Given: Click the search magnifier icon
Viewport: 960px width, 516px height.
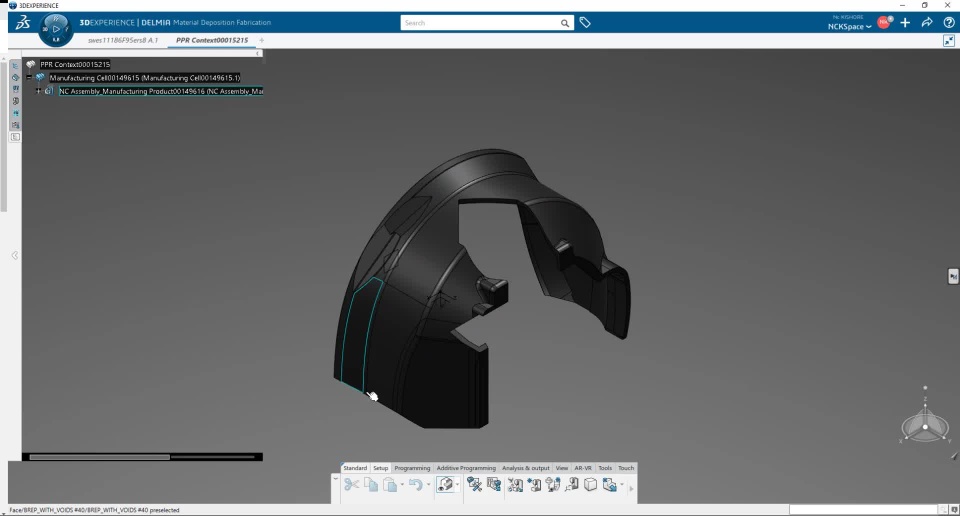Looking at the screenshot, I should pos(564,23).
